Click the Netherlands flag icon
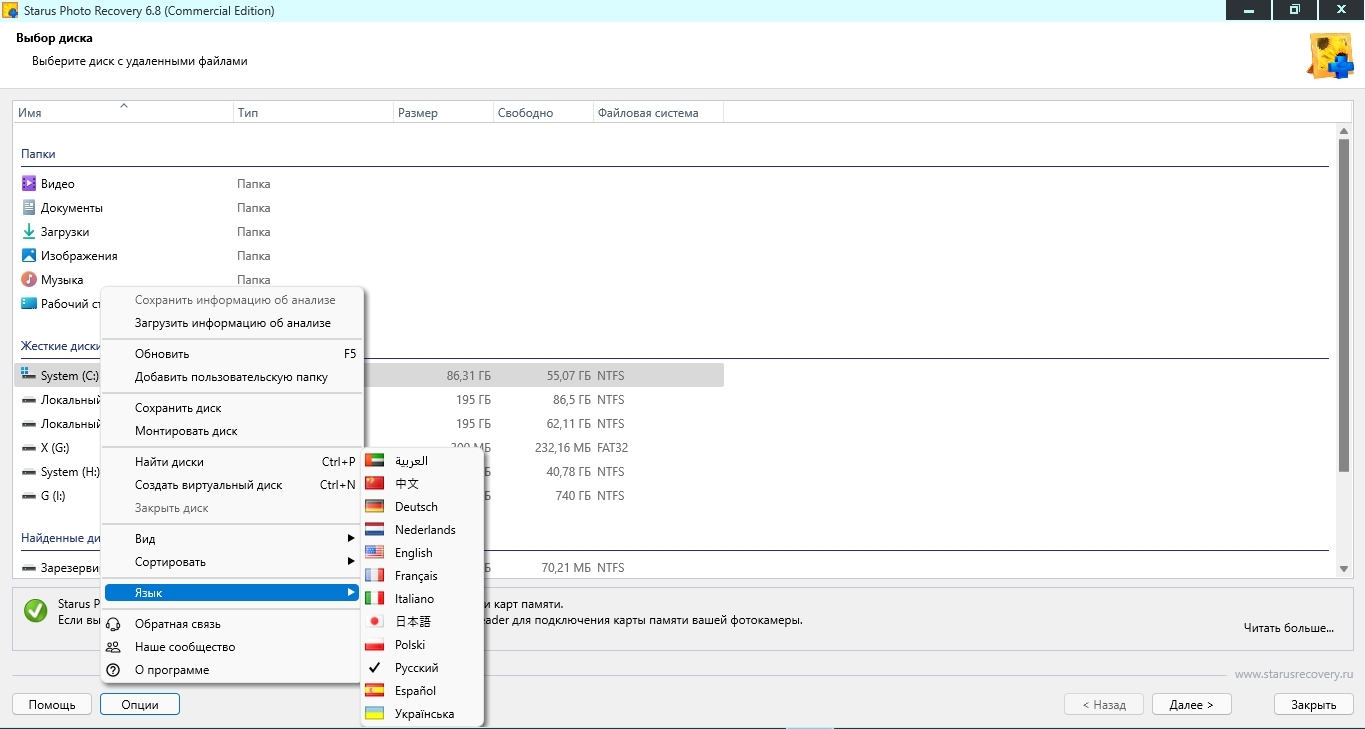Screen dimensions: 1365x729 [375, 530]
